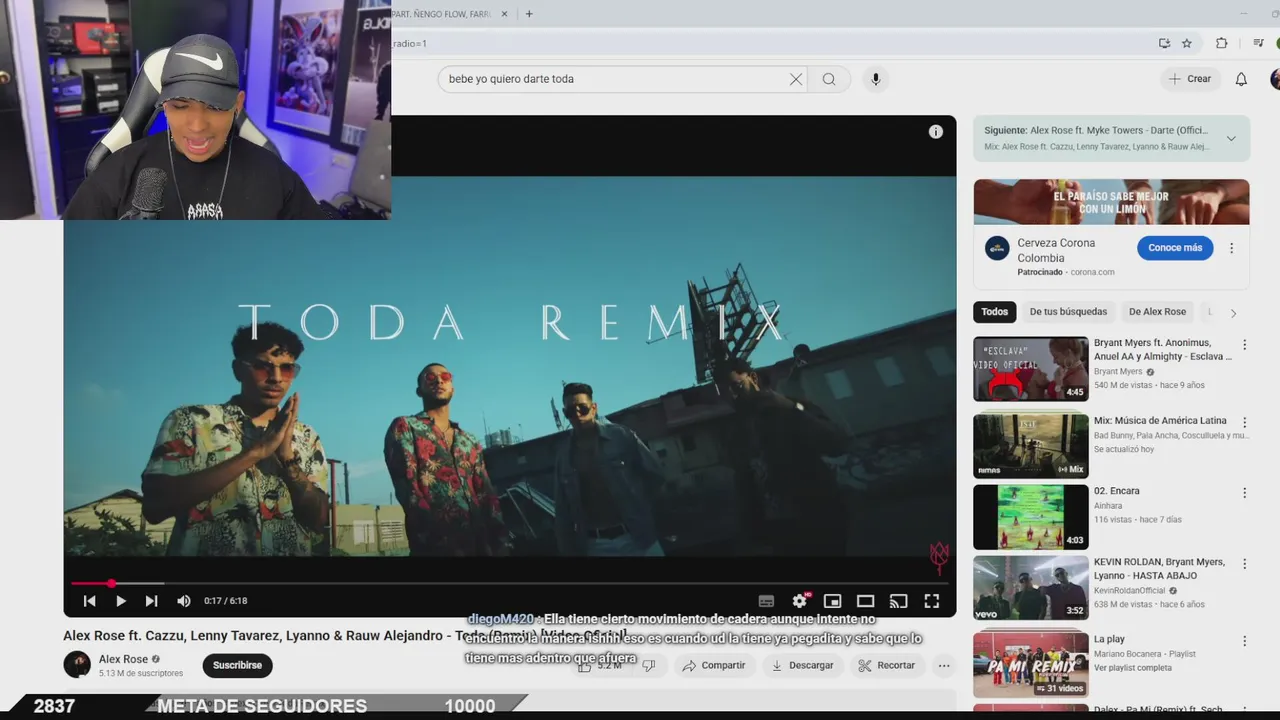The image size is (1280, 720).
Task: Click the search field text
Action: click(511, 79)
